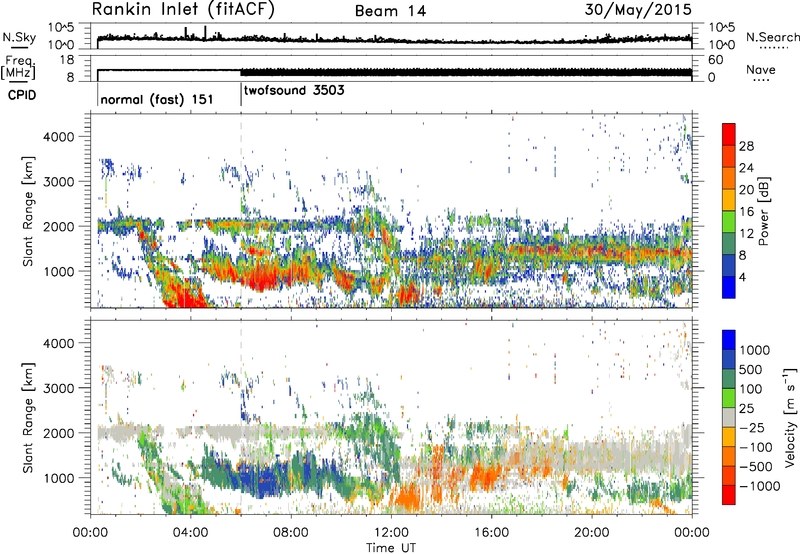The image size is (800, 554).
Task: Click the "3000" tick on velocity panel axis
Action: [x=59, y=388]
